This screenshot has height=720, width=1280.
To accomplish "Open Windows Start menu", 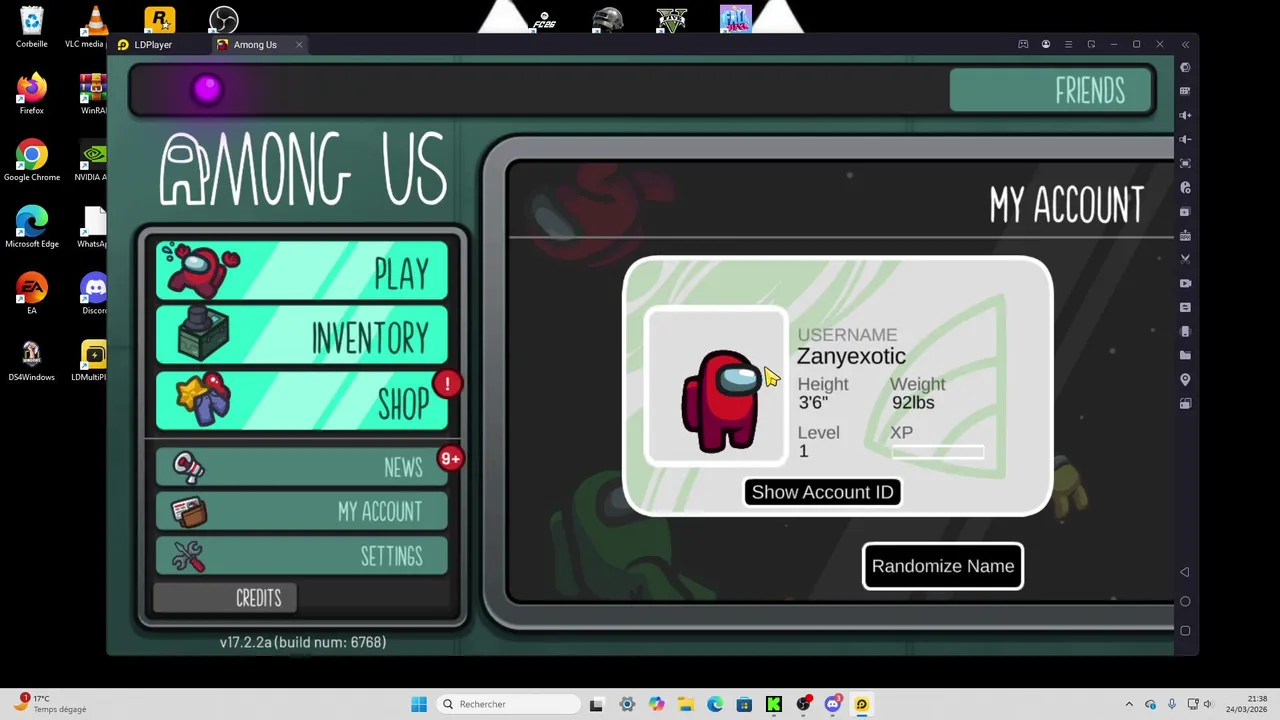I will click(x=419, y=704).
